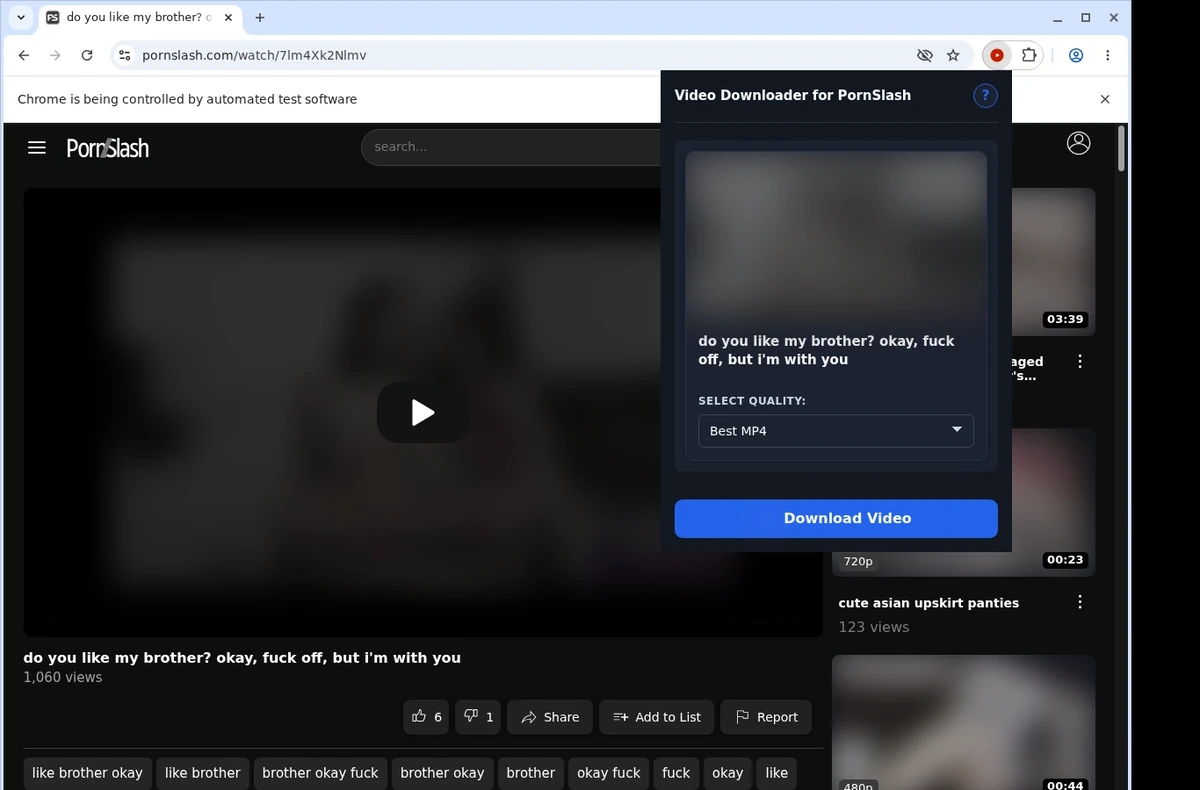Like the video with thumbs up

click(426, 717)
